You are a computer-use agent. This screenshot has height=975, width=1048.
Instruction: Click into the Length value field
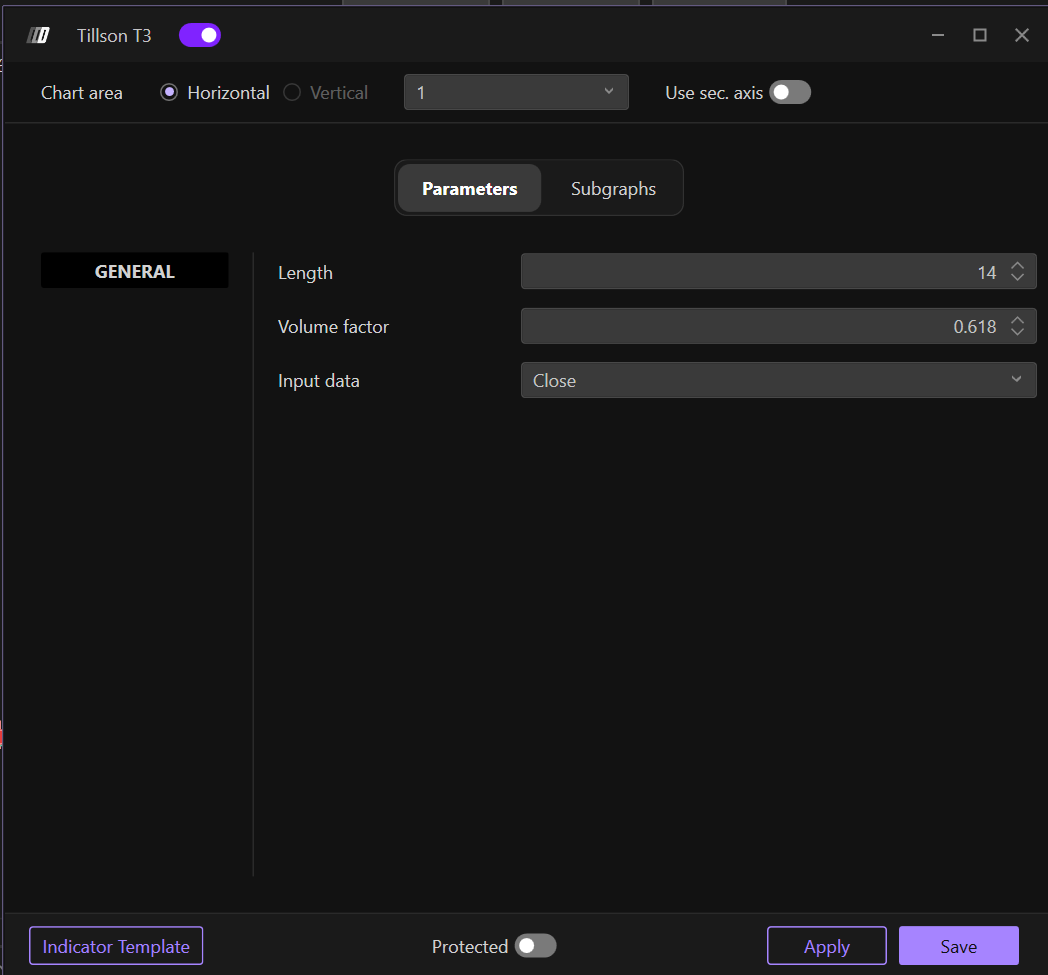(760, 272)
